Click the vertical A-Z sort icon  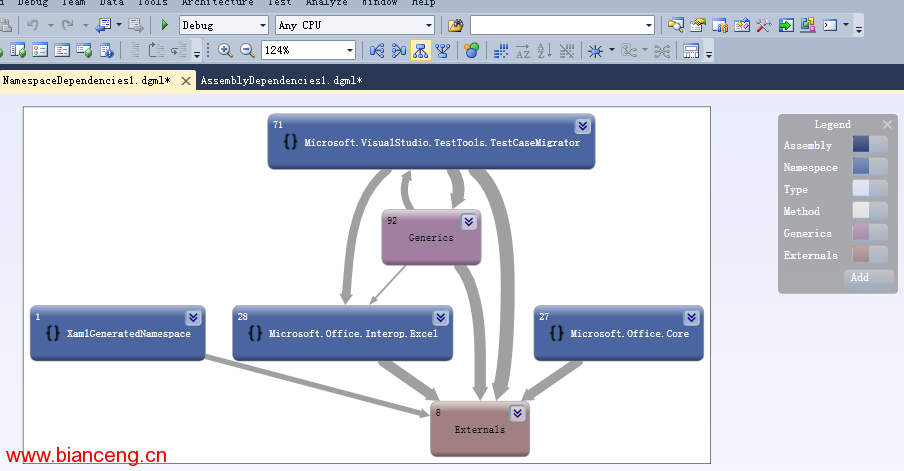tap(544, 51)
